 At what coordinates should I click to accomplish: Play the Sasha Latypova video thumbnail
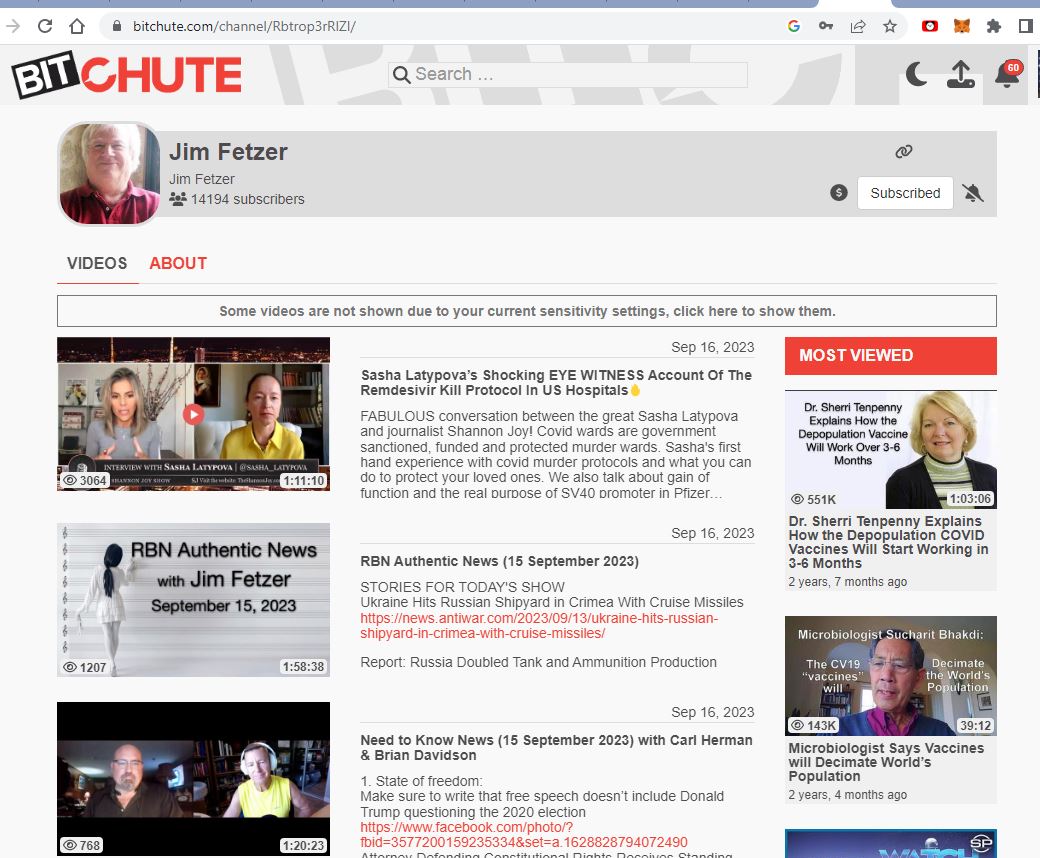pyautogui.click(x=193, y=414)
